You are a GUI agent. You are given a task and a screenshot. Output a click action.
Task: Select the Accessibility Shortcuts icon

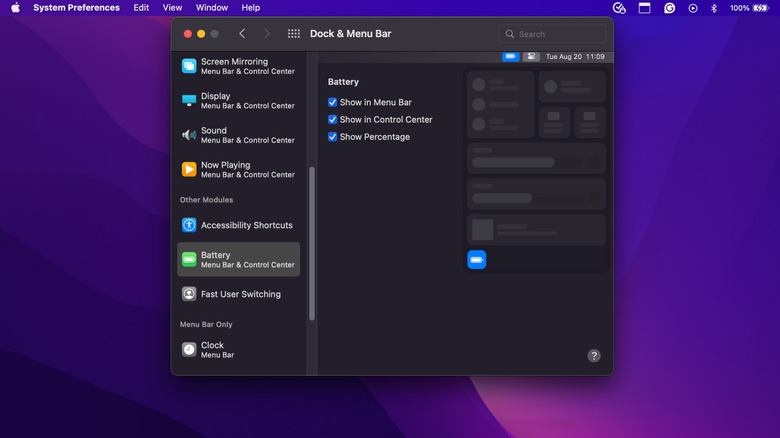coord(189,226)
